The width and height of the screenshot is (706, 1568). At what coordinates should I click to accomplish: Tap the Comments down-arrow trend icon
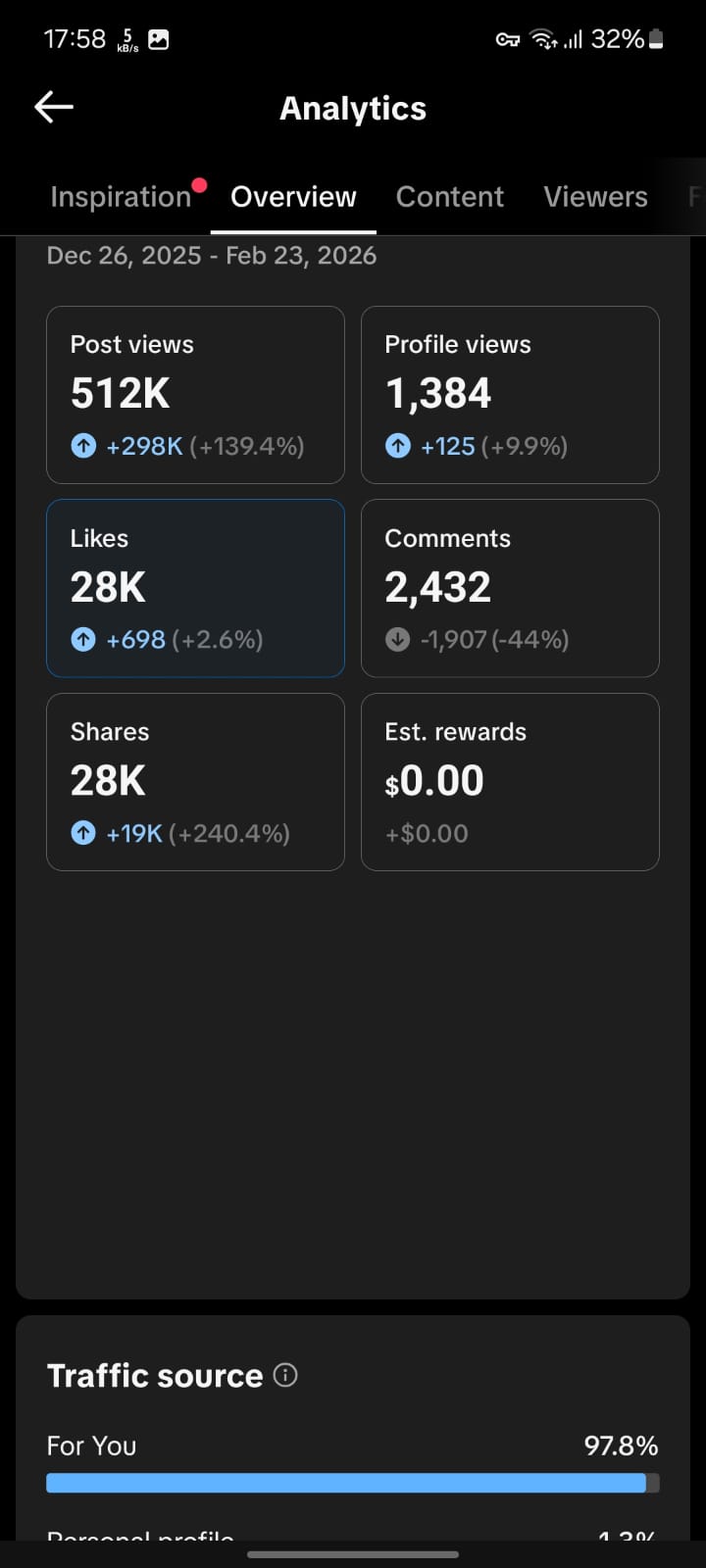397,640
